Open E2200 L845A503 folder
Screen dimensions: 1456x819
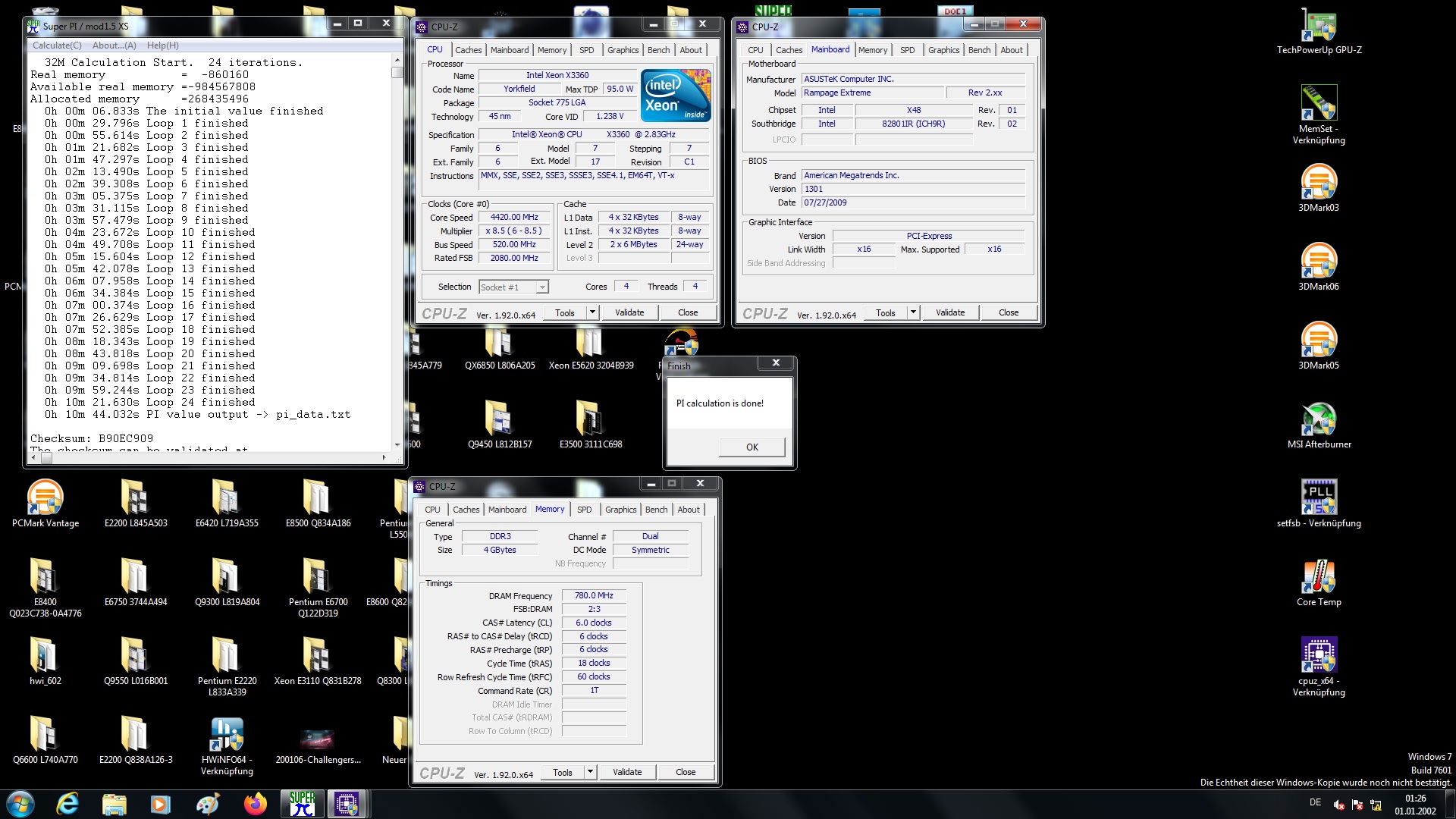click(x=136, y=503)
